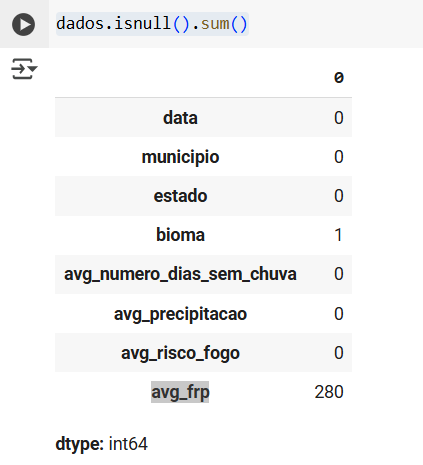The width and height of the screenshot is (423, 465).
Task: Select the 'data' row label
Action: point(180,118)
